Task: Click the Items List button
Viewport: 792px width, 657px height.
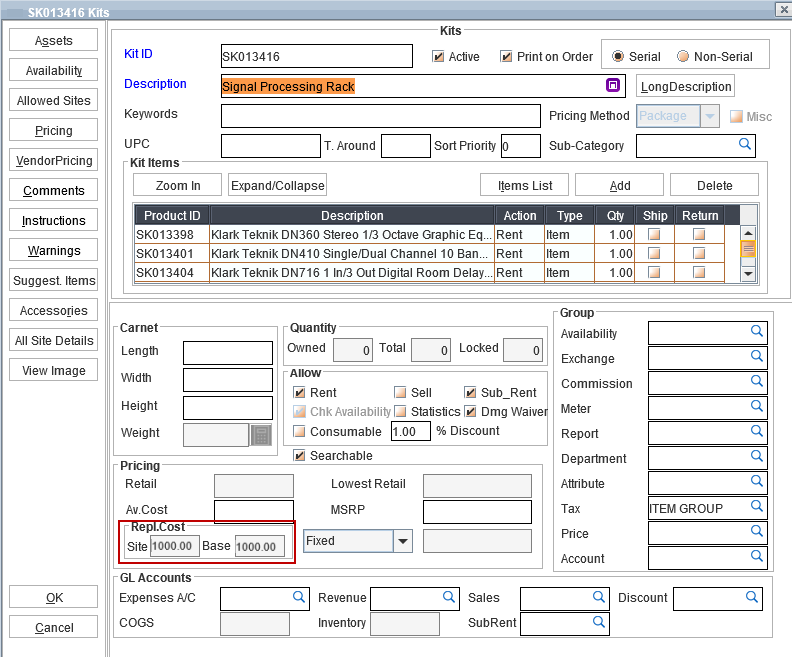Action: coord(525,185)
